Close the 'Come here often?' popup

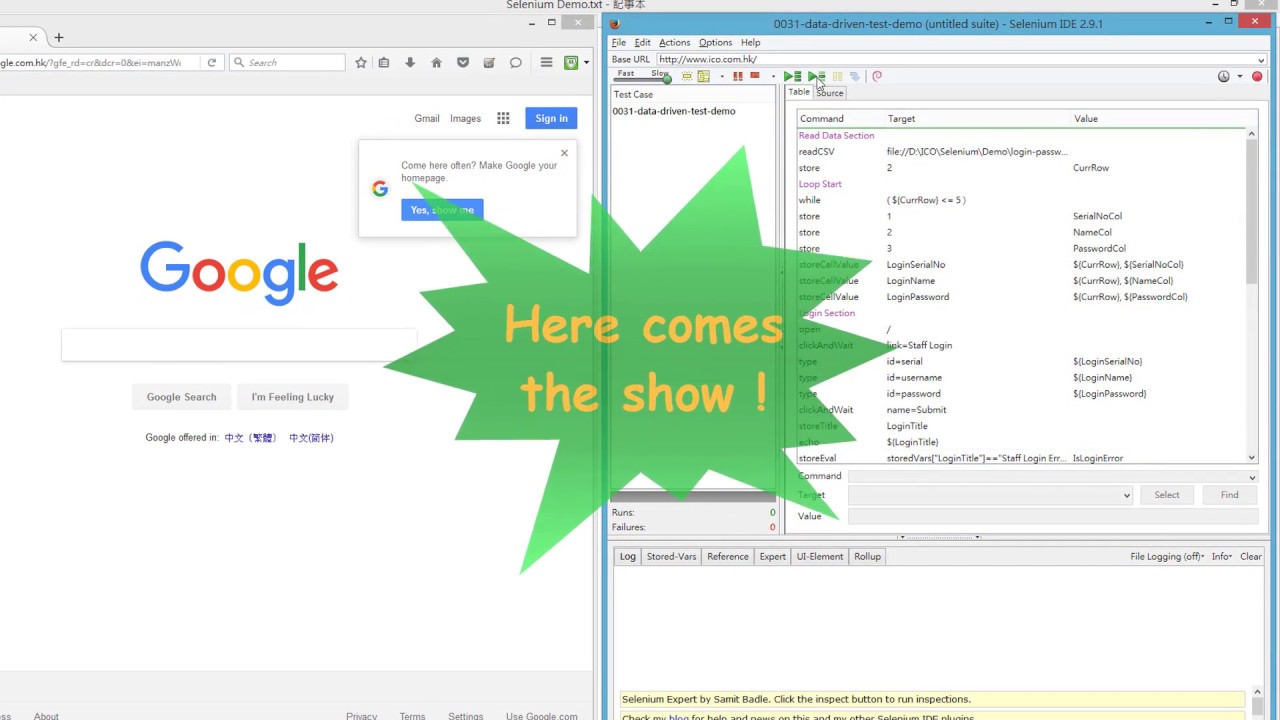click(564, 153)
